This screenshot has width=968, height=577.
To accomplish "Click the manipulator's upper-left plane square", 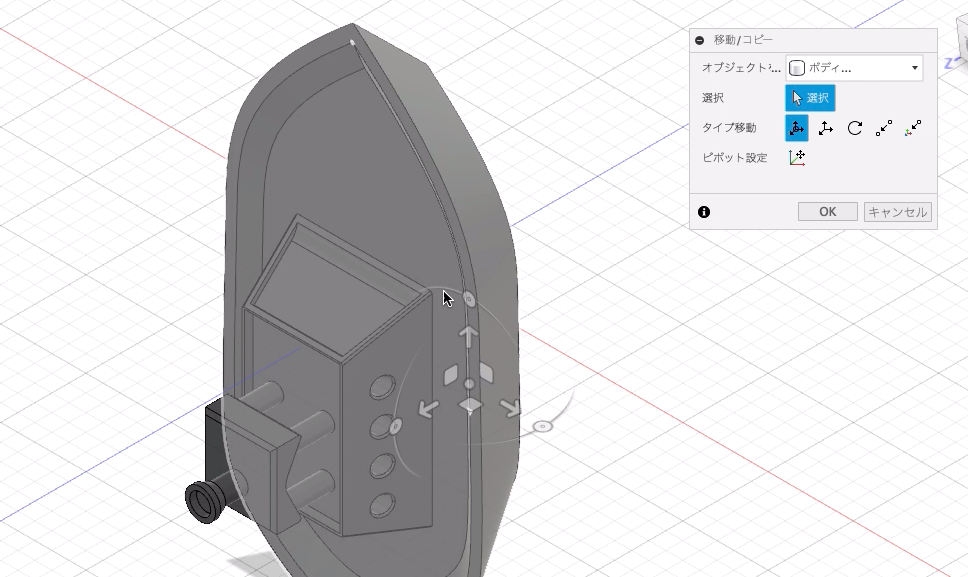I will click(451, 375).
